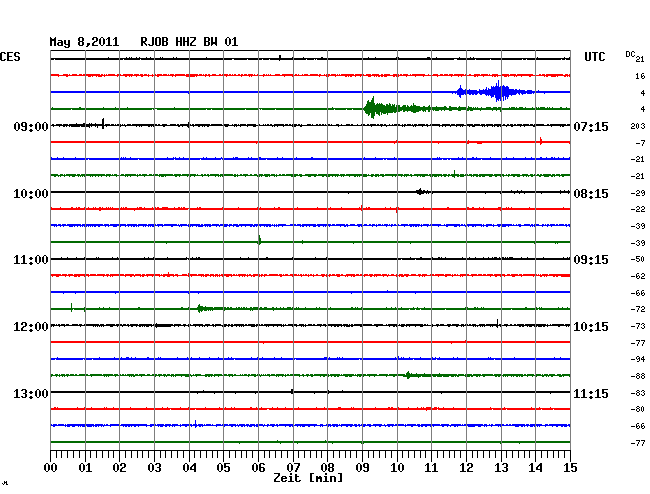
Task: Click the small blue spike on the second-last trace
Action: [196, 423]
